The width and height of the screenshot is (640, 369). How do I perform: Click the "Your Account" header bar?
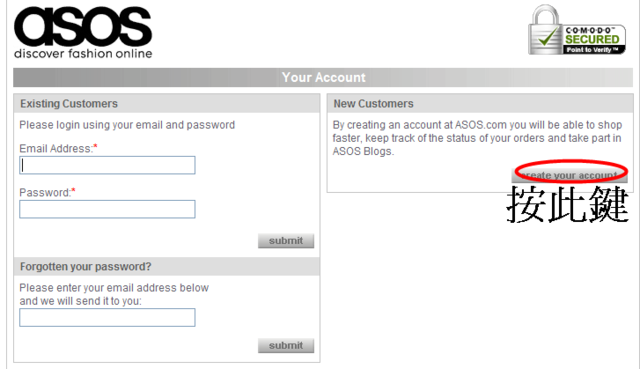click(323, 77)
